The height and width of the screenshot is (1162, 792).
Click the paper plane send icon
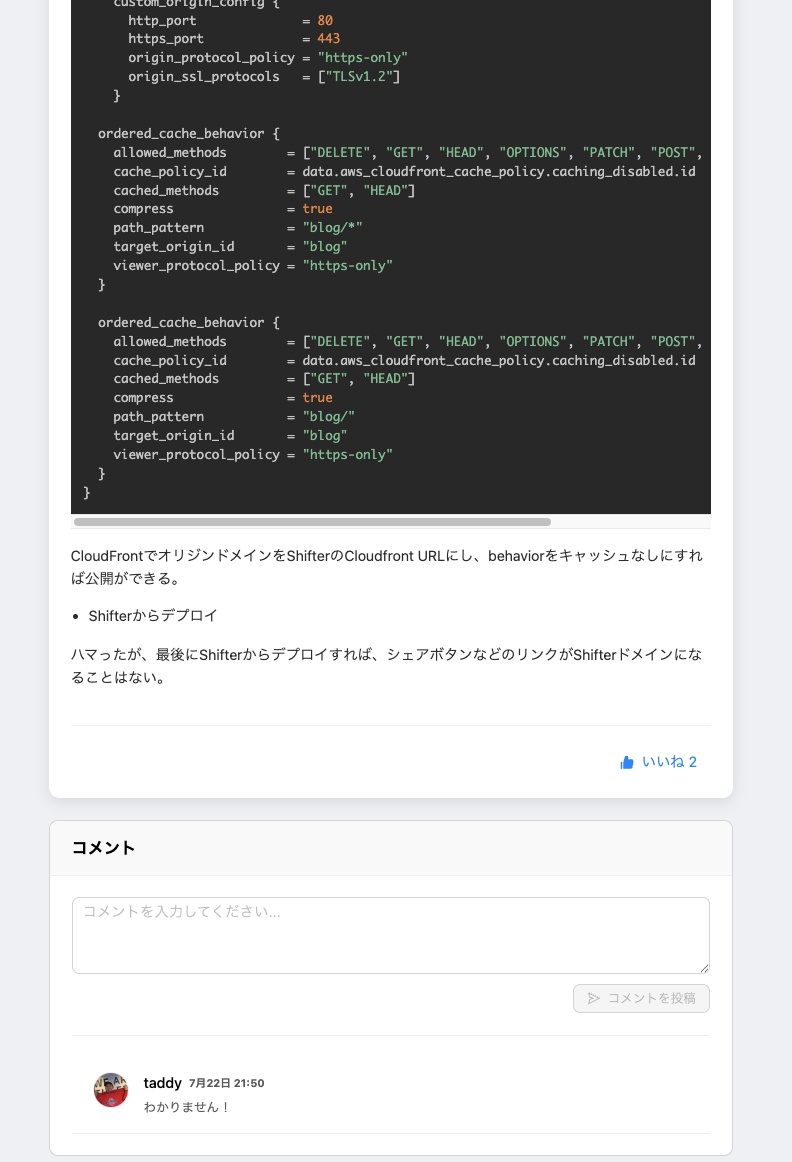(594, 998)
